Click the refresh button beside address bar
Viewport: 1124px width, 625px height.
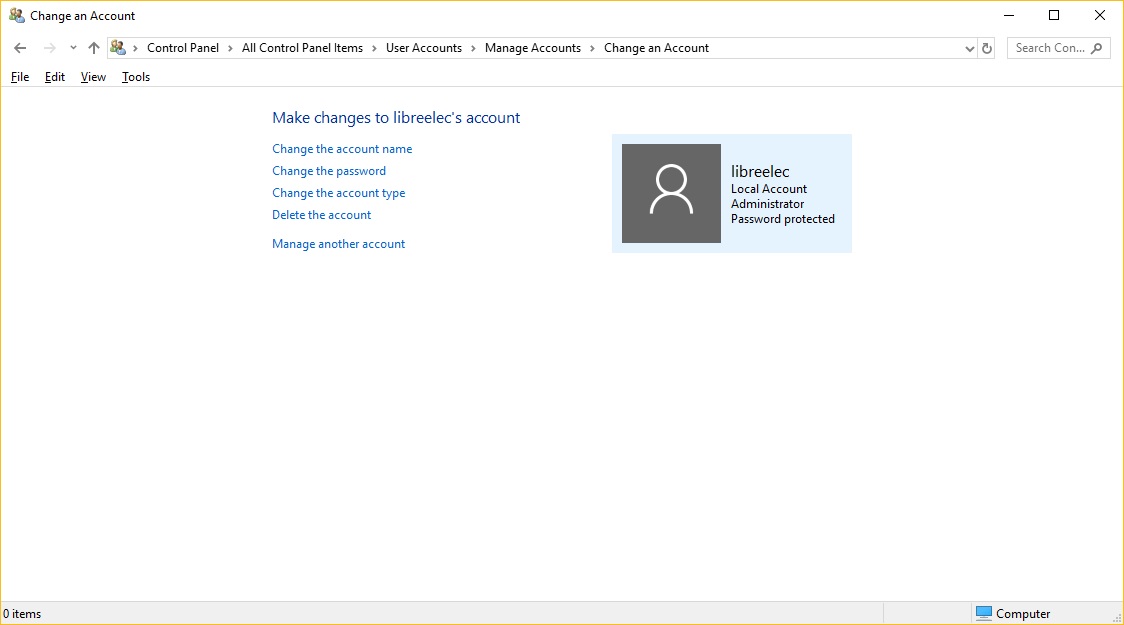click(987, 48)
